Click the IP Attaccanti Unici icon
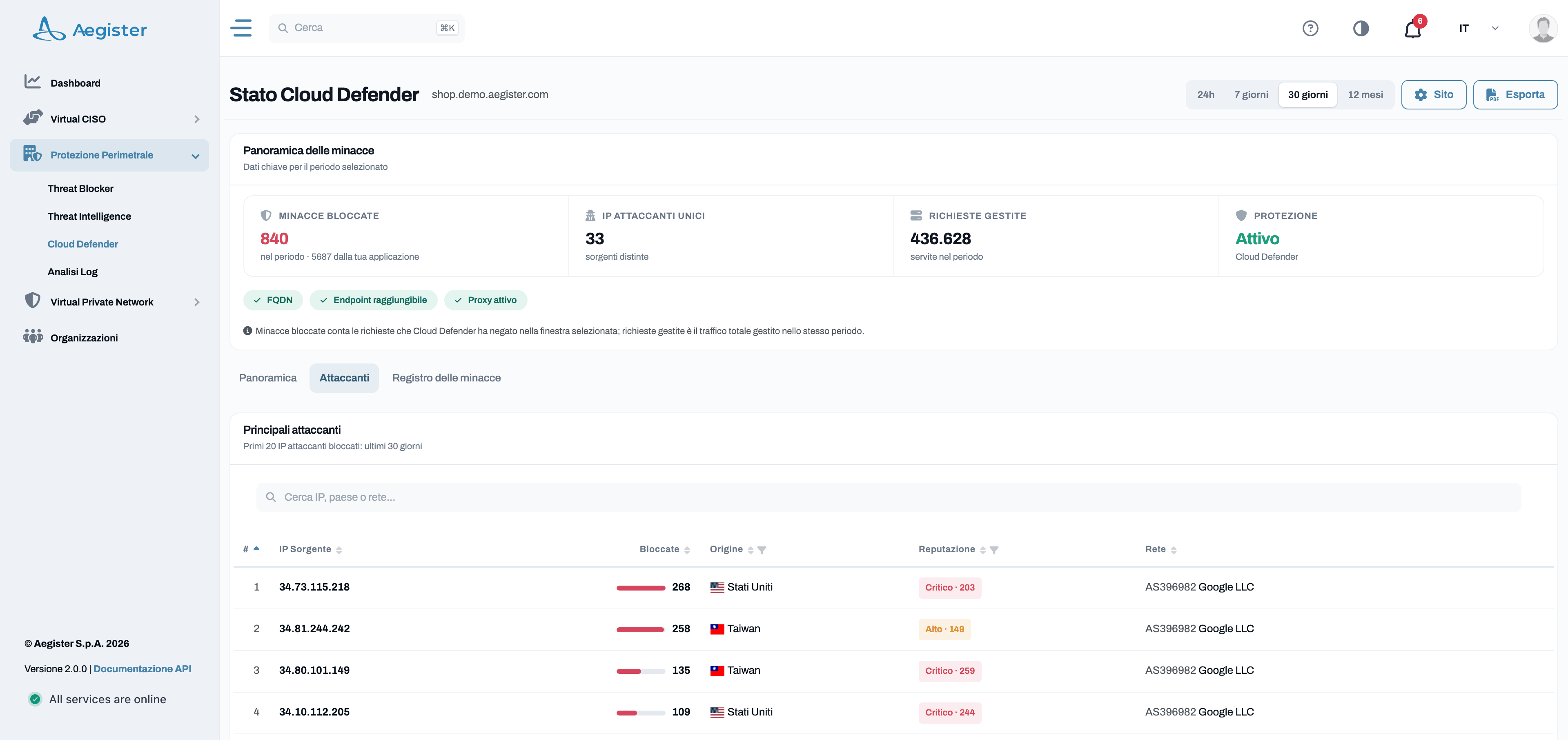 click(x=590, y=216)
